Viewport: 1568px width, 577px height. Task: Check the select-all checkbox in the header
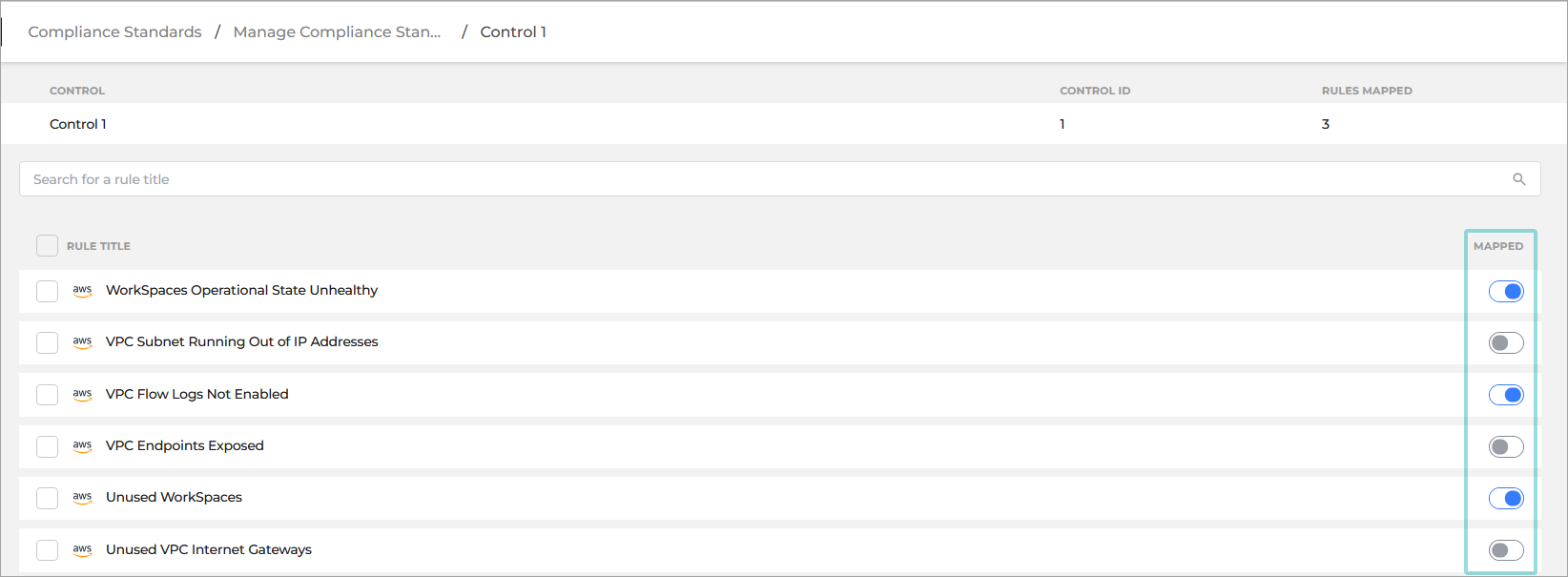[47, 245]
